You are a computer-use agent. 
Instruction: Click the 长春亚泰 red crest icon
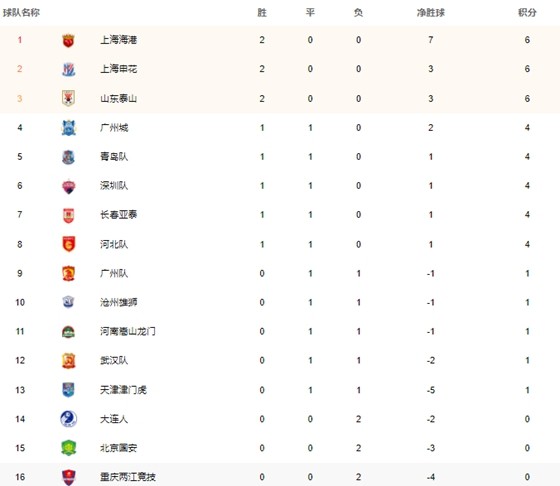(68, 215)
